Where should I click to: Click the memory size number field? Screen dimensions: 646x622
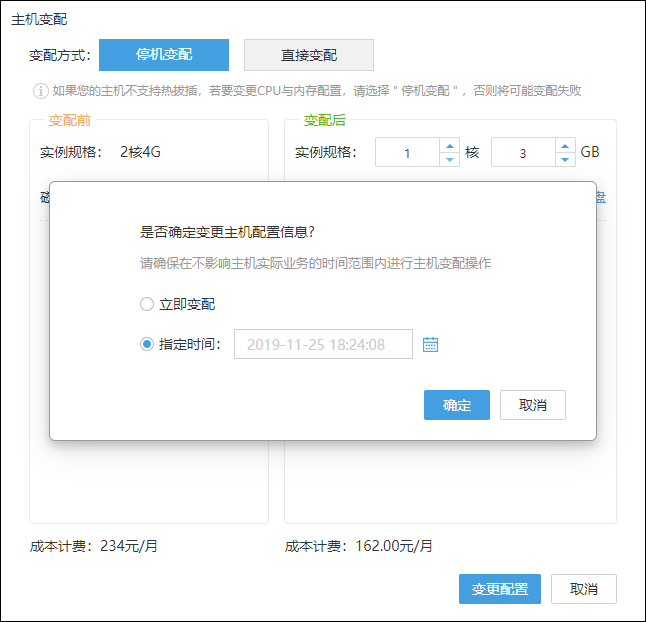tap(522, 153)
